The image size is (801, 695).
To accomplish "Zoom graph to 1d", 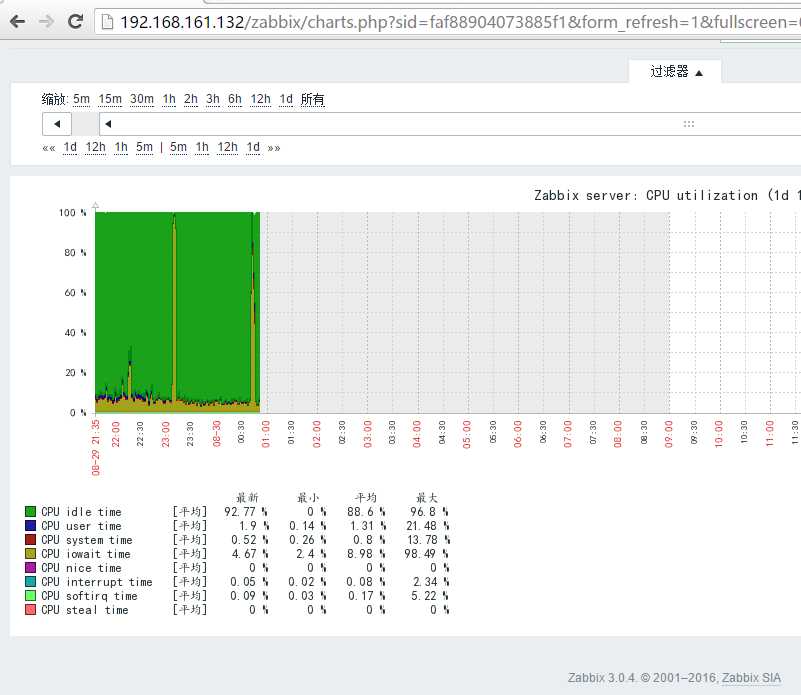I will pyautogui.click(x=286, y=99).
